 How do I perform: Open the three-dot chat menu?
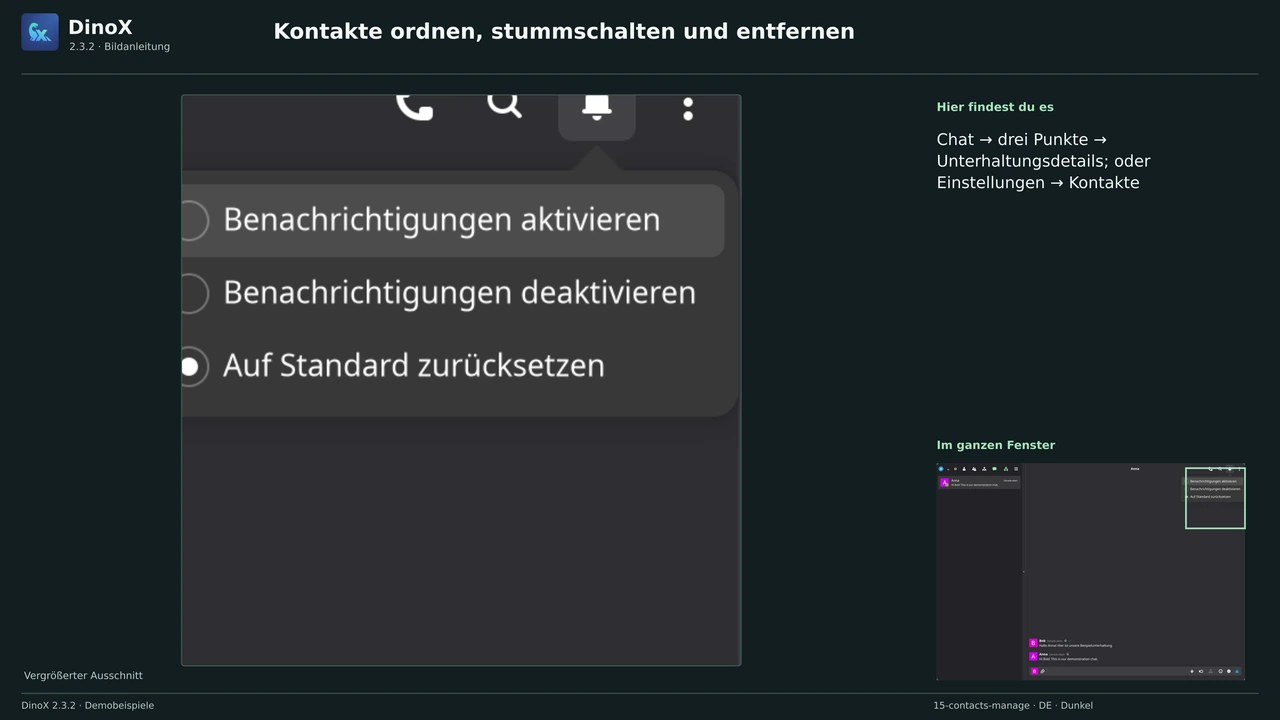click(x=688, y=108)
